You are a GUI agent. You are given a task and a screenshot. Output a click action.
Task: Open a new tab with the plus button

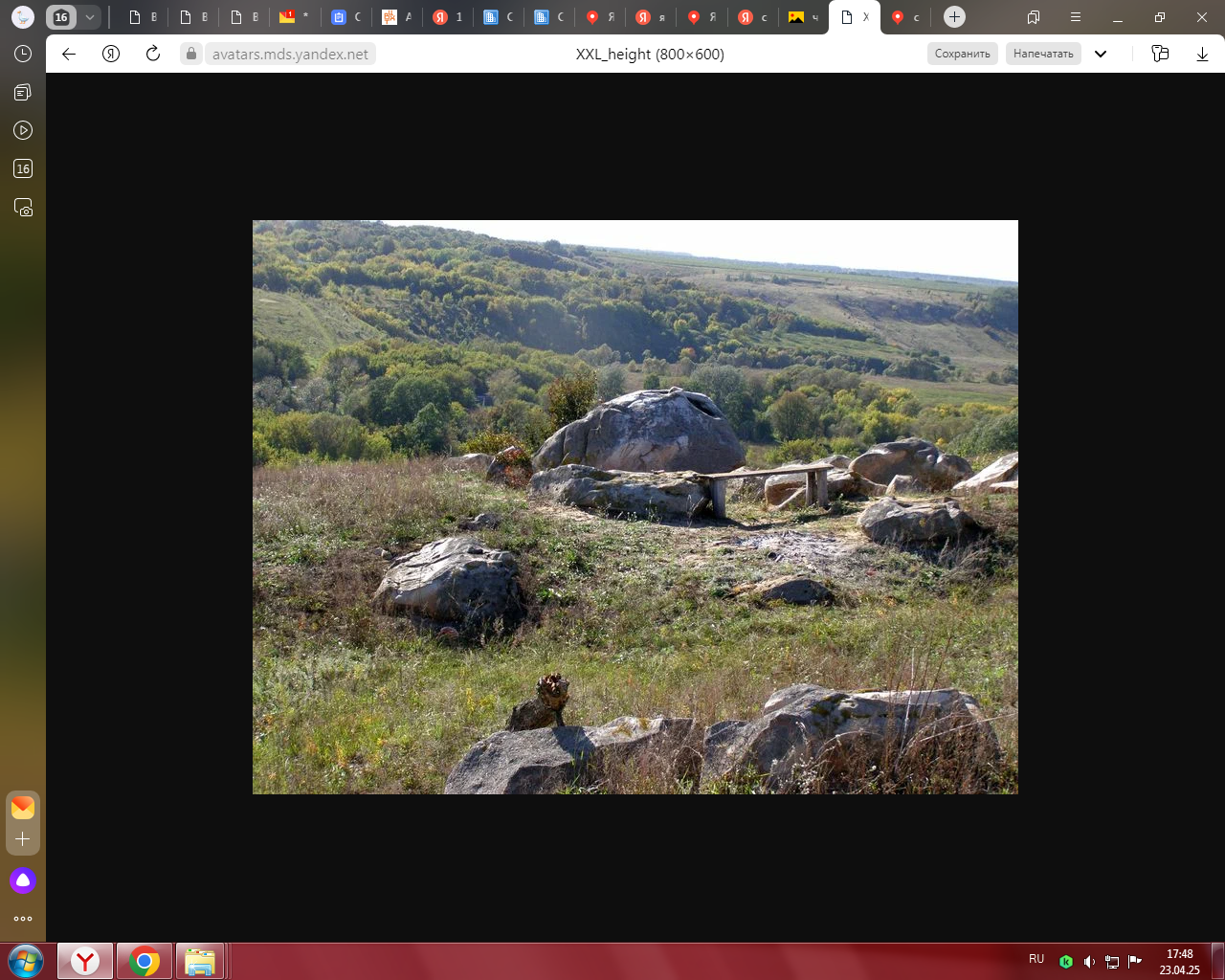pyautogui.click(x=954, y=17)
